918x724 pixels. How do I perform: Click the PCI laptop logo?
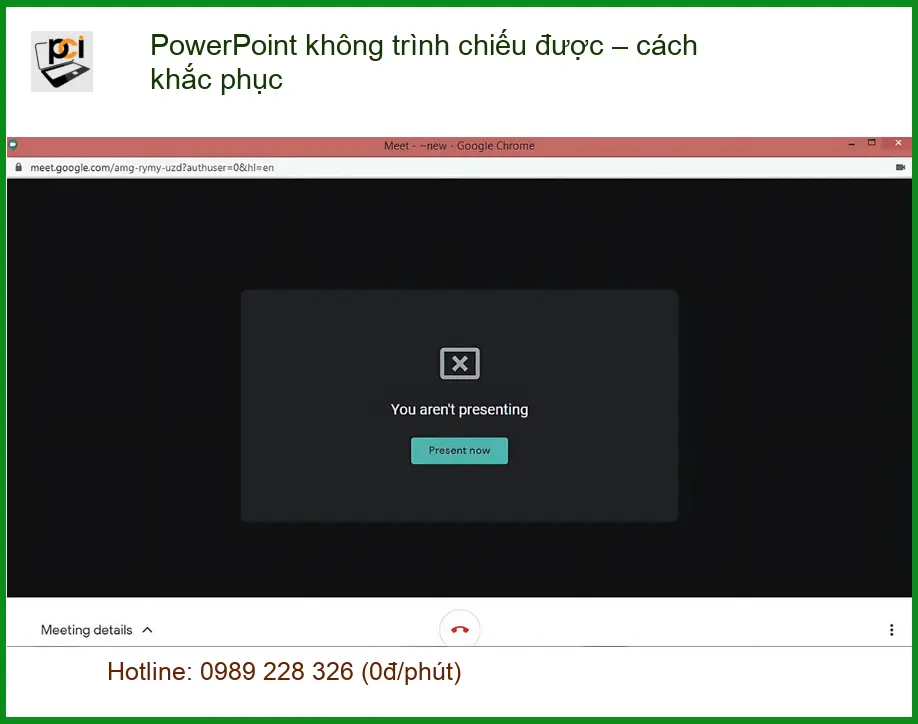(62, 61)
